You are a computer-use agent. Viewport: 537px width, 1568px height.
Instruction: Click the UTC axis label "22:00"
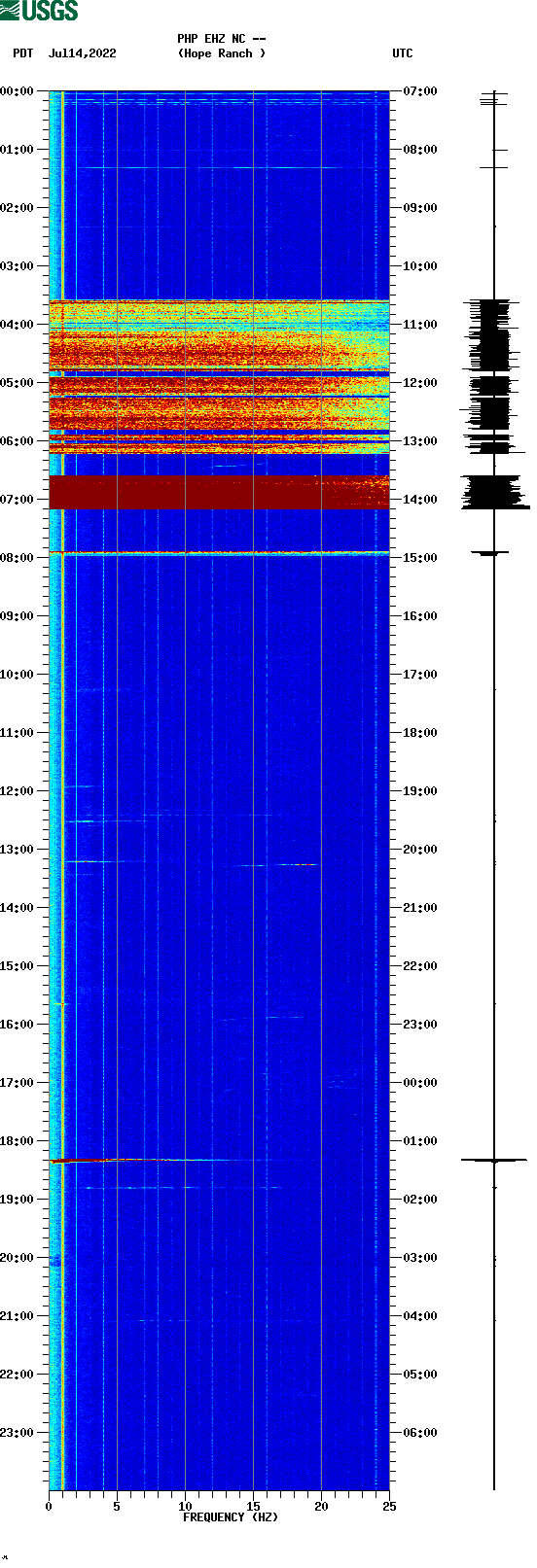tap(420, 966)
